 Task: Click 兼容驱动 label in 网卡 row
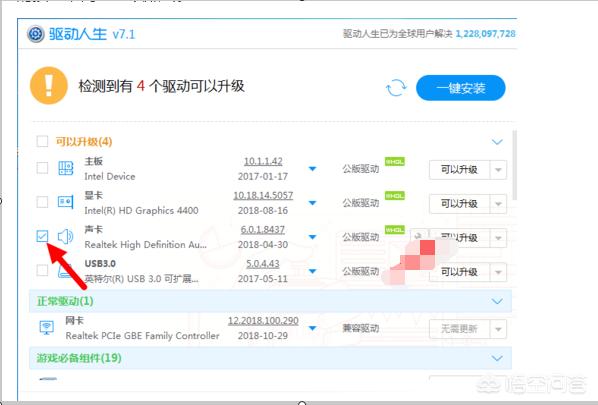click(x=361, y=328)
